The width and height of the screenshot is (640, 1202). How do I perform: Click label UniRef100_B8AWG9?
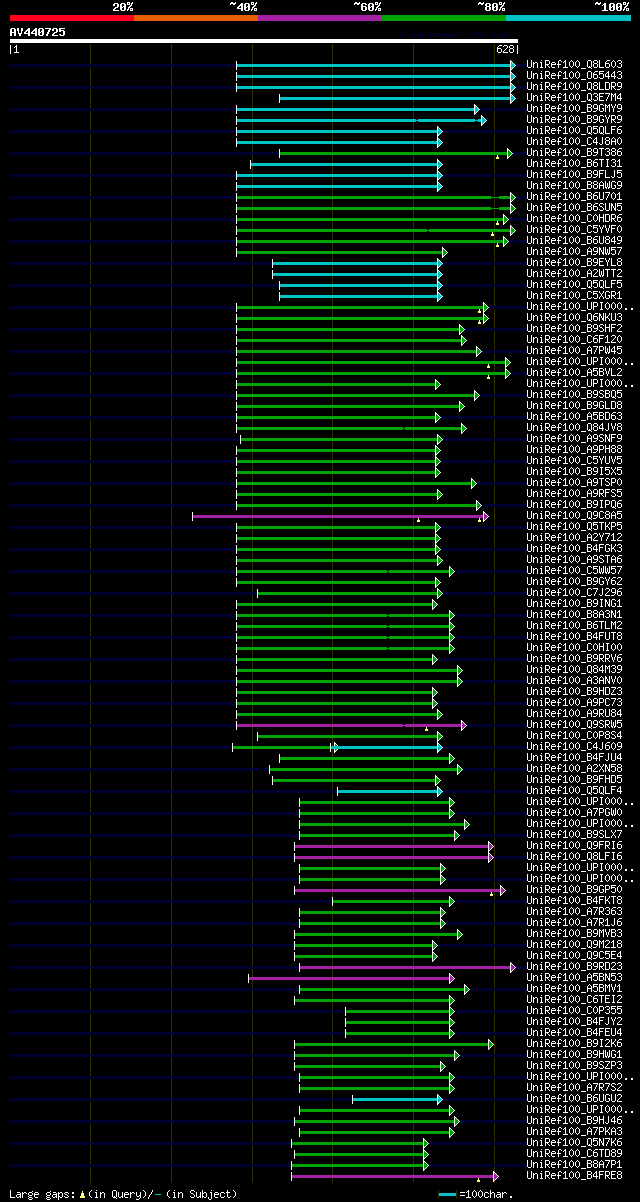573,185
